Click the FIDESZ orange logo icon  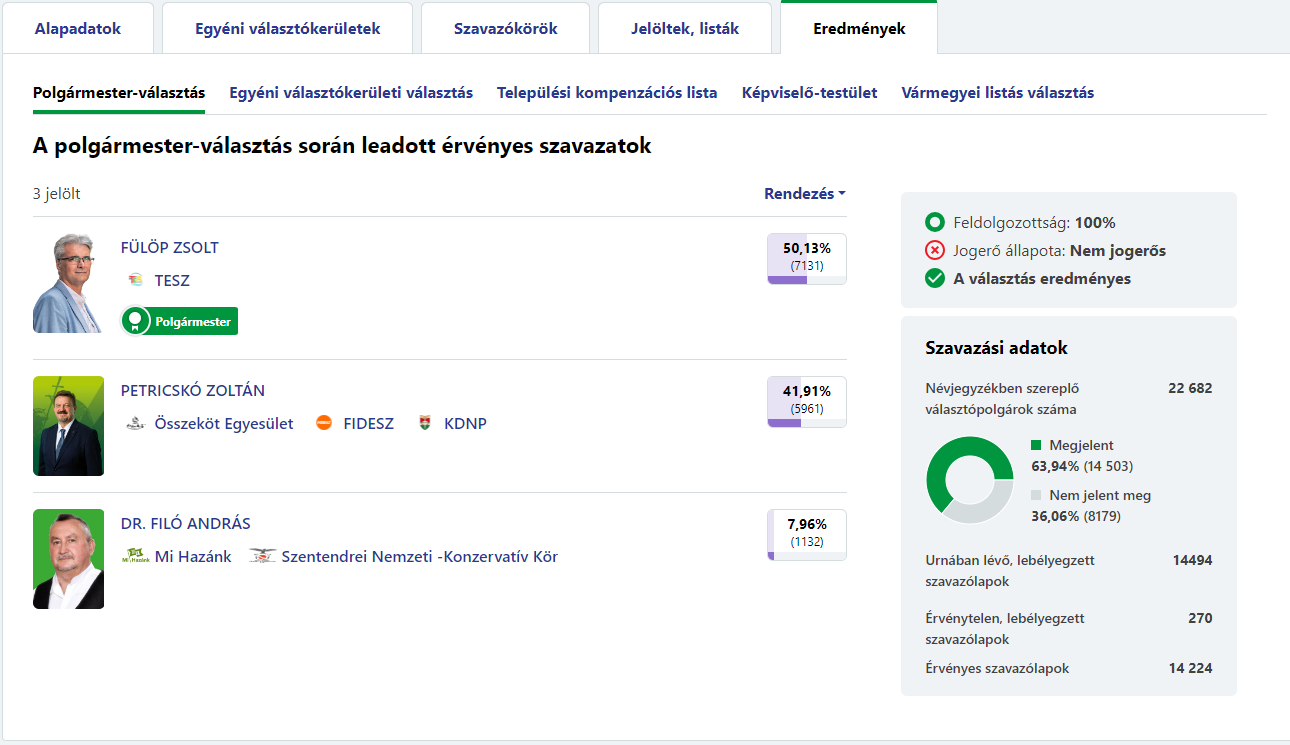click(x=324, y=424)
